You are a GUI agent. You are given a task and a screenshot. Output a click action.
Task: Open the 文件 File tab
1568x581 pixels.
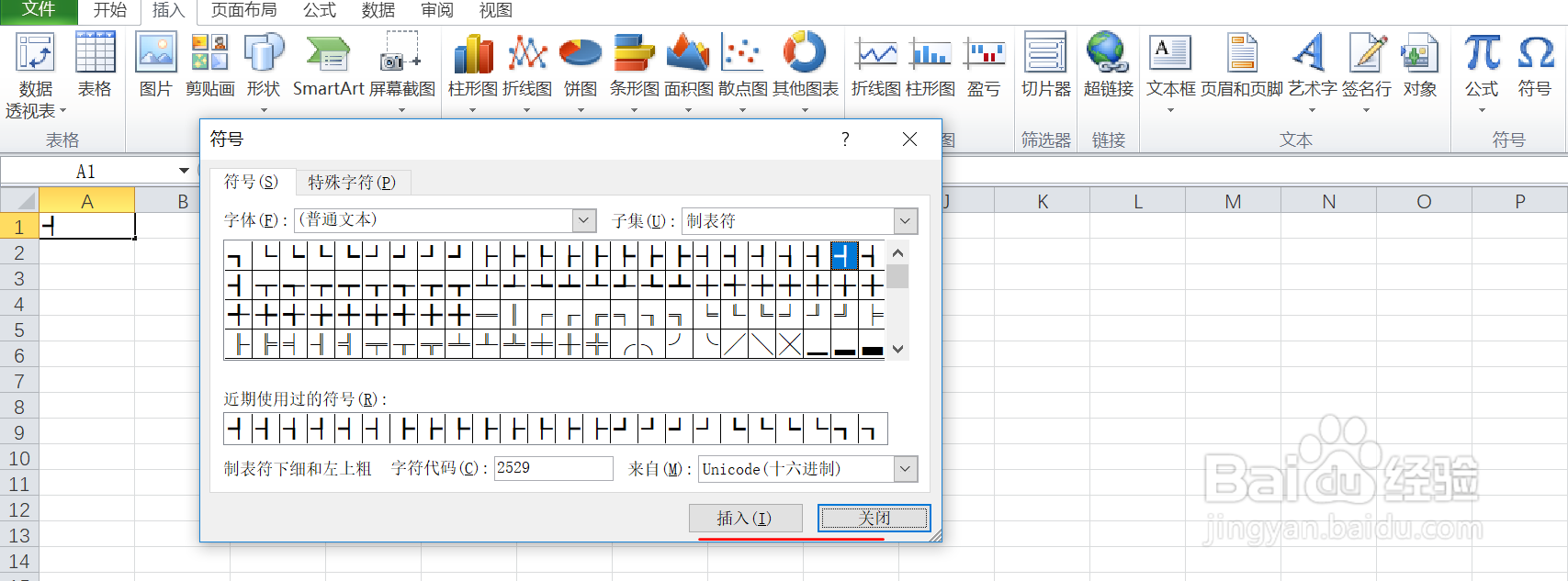pyautogui.click(x=39, y=10)
